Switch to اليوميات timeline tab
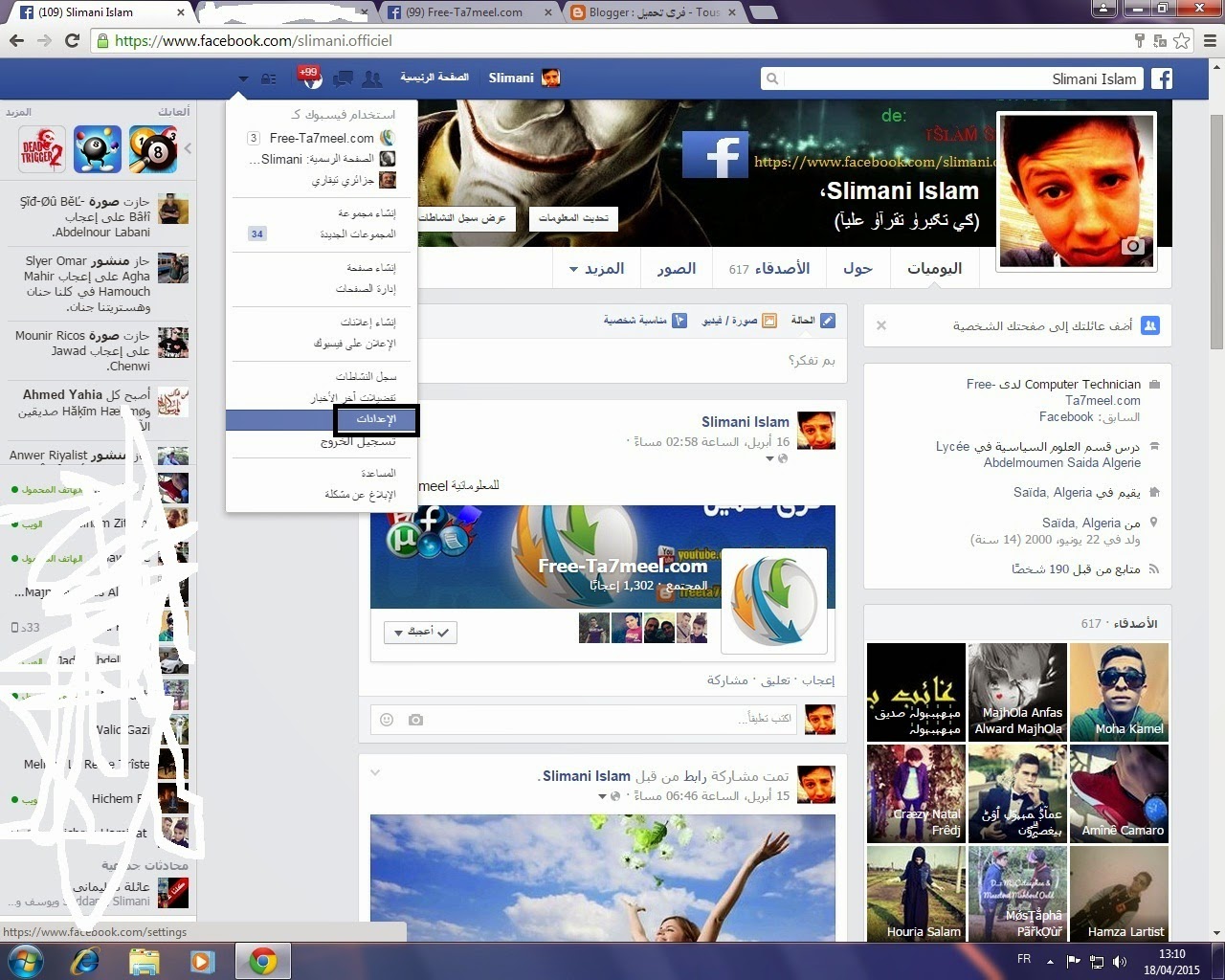Image resolution: width=1225 pixels, height=980 pixels. 935,269
